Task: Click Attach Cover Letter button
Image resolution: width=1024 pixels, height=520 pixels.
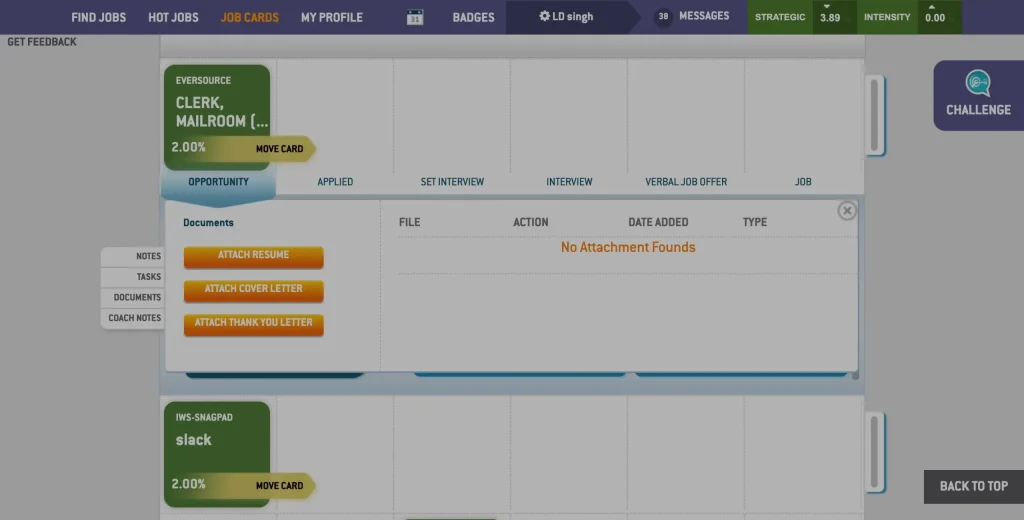Action: (x=253, y=290)
